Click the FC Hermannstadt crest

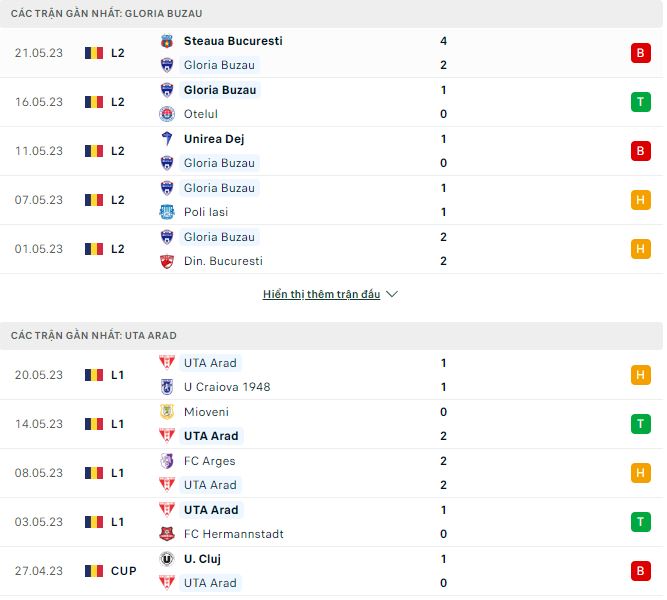(167, 534)
